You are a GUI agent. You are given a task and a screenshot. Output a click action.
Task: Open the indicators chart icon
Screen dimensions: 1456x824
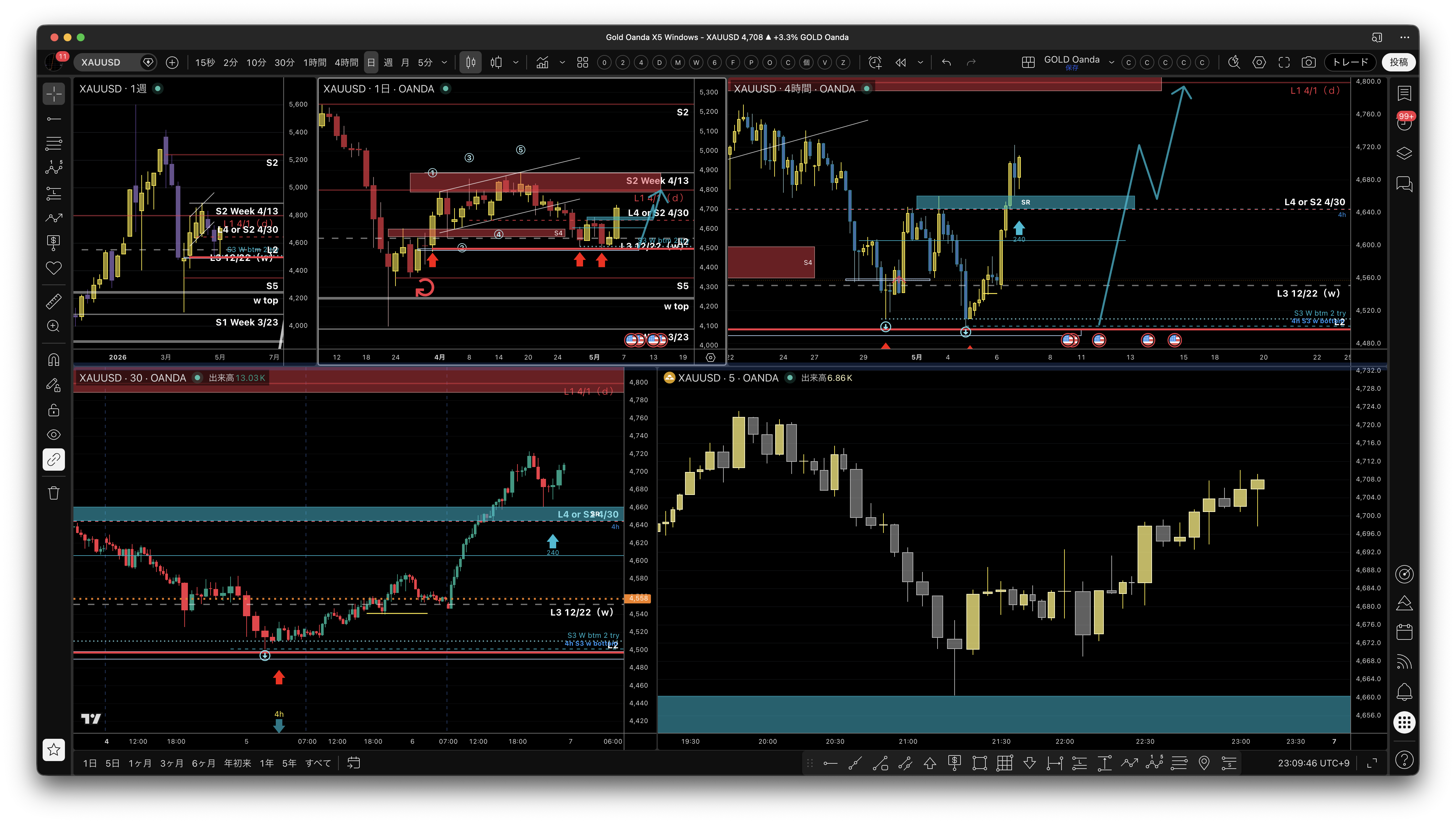coord(542,62)
